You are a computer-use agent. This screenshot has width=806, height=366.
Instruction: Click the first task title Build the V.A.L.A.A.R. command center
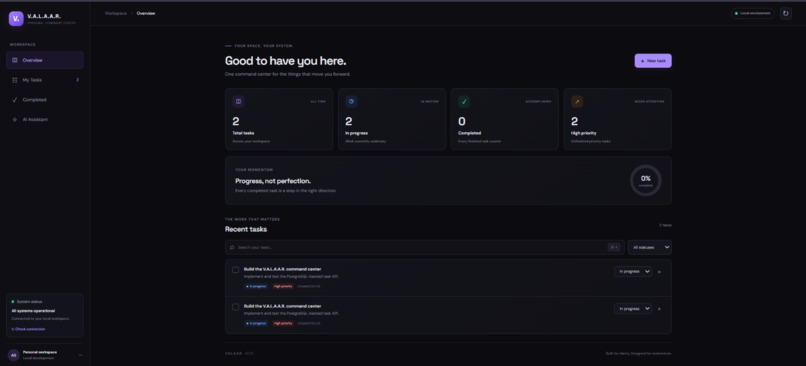pyautogui.click(x=282, y=269)
